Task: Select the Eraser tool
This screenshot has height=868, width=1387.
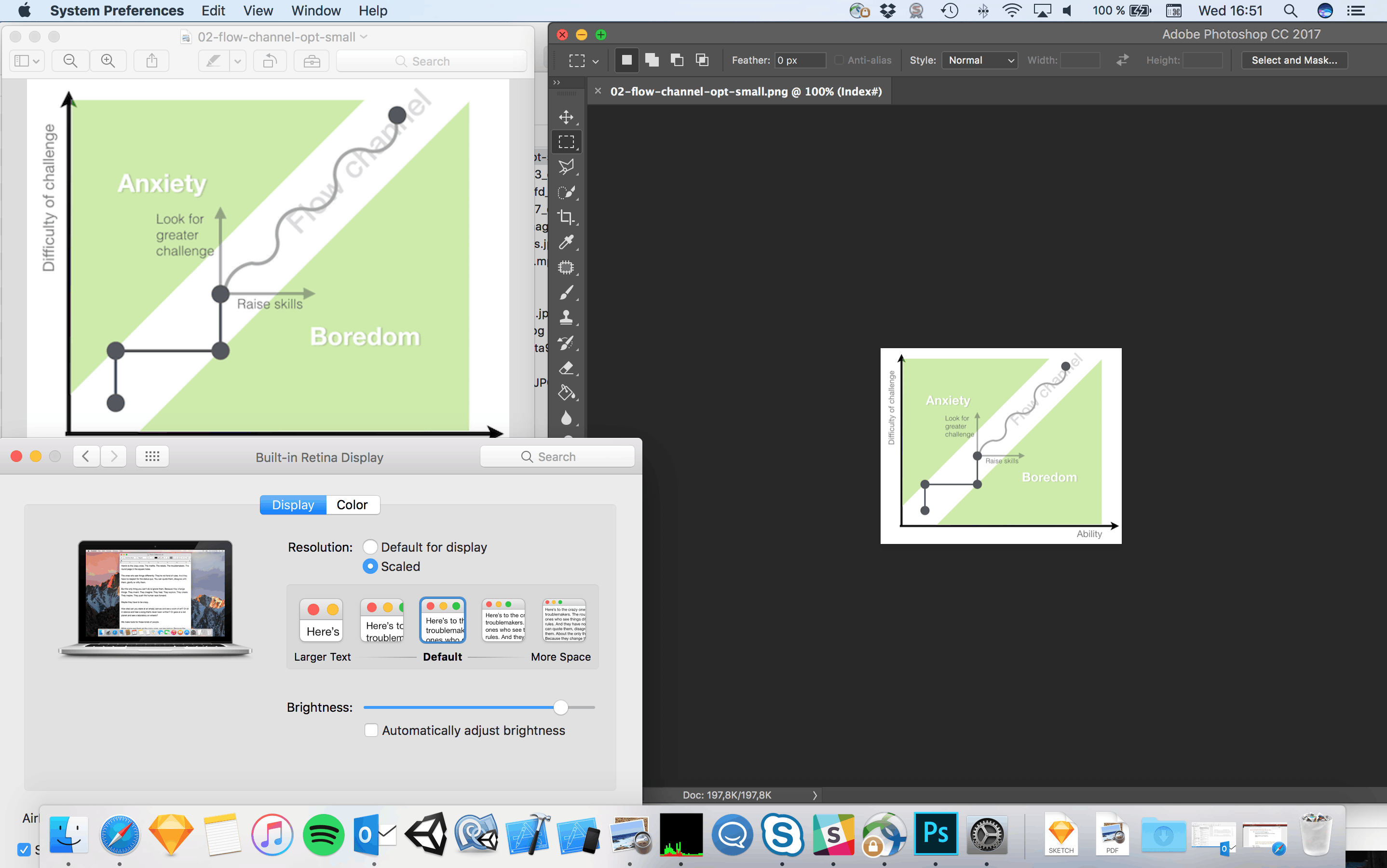Action: [566, 367]
